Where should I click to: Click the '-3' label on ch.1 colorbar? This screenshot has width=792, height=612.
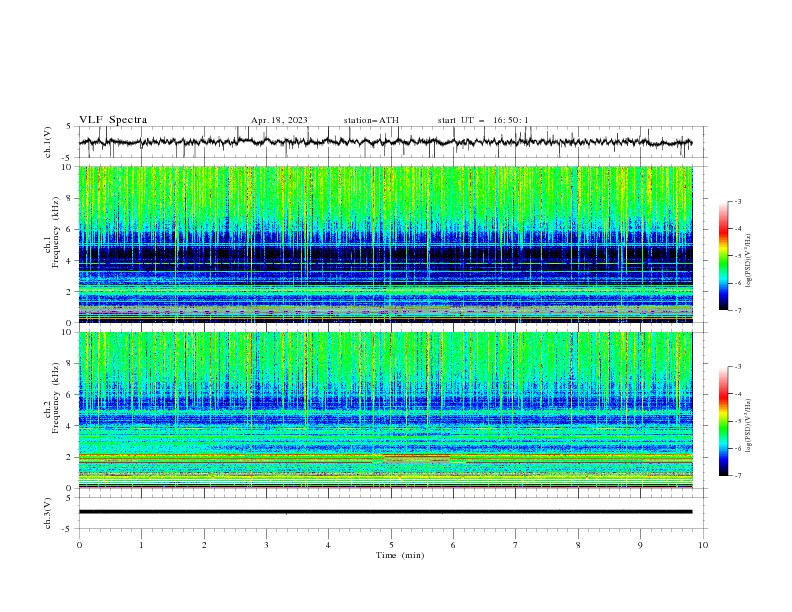(738, 201)
